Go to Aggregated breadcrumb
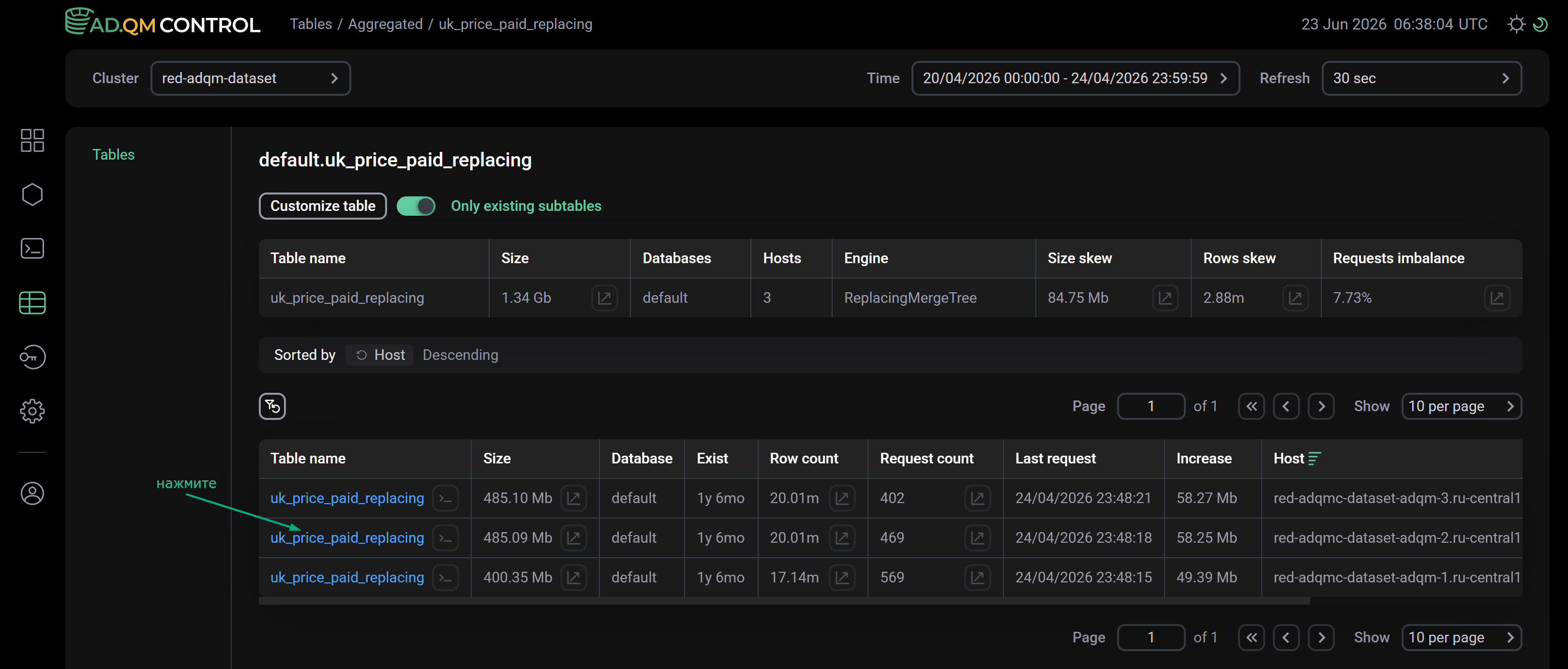Viewport: 1568px width, 669px height. pos(385,24)
